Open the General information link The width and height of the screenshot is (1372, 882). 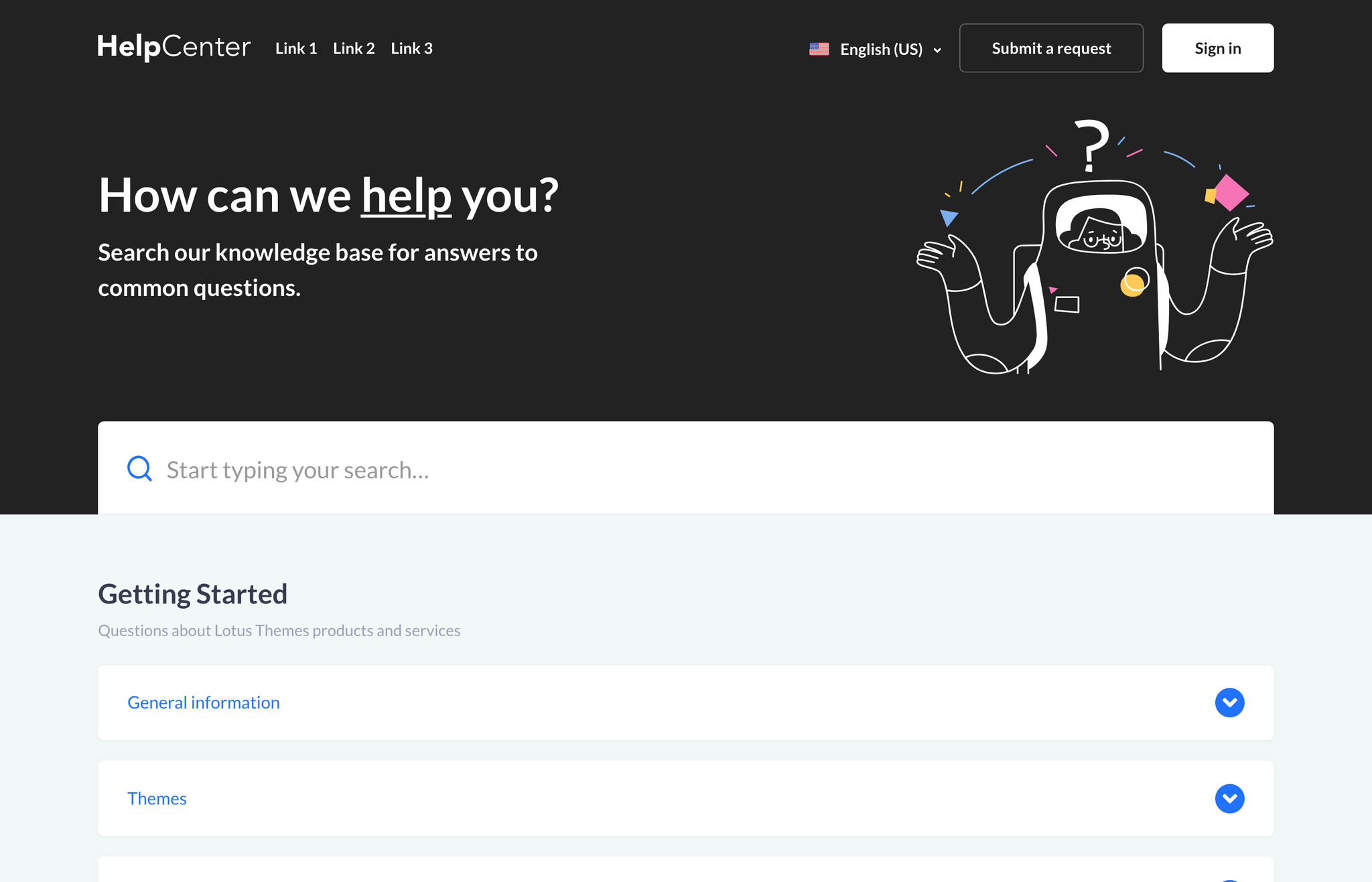204,703
